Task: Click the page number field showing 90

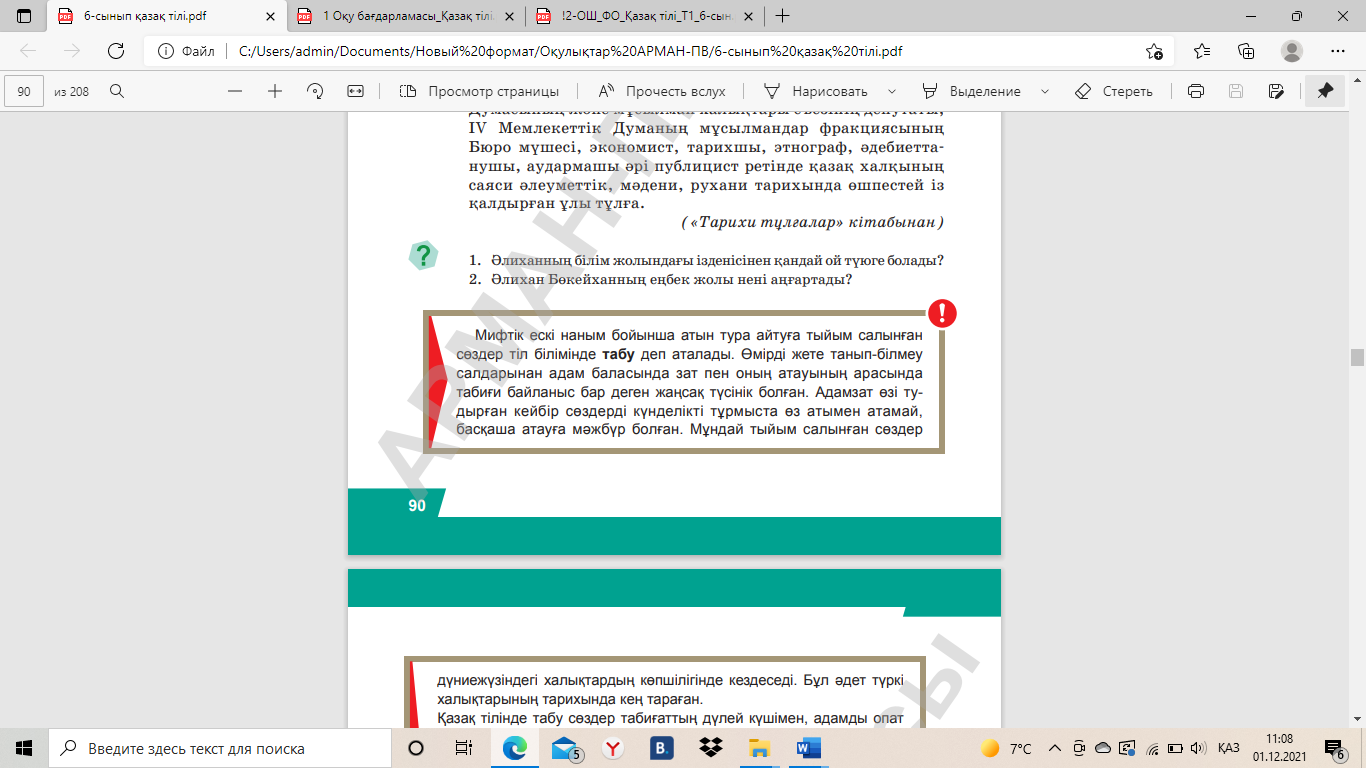Action: point(25,91)
